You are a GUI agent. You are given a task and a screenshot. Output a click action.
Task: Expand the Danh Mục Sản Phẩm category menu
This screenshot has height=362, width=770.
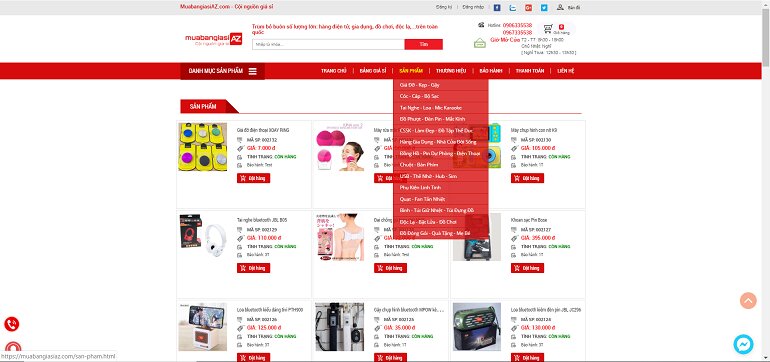coord(222,71)
